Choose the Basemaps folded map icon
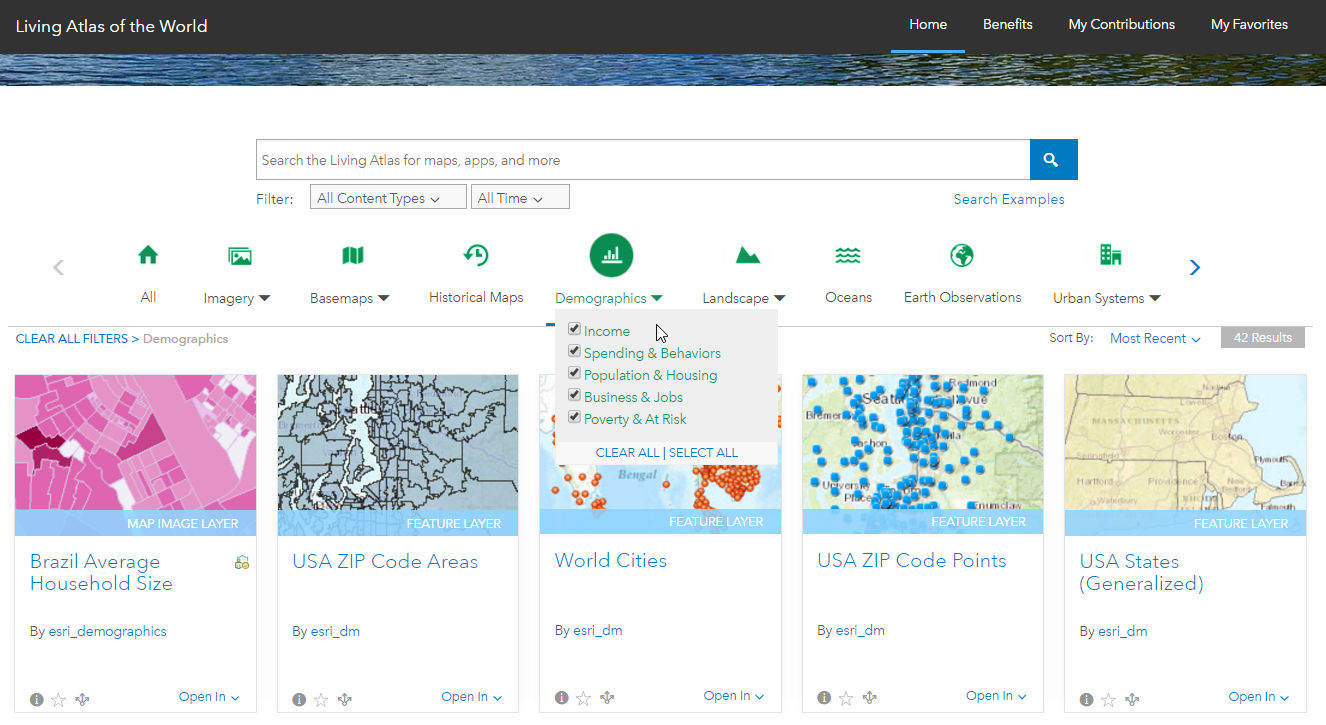This screenshot has height=725, width=1326. pos(353,256)
